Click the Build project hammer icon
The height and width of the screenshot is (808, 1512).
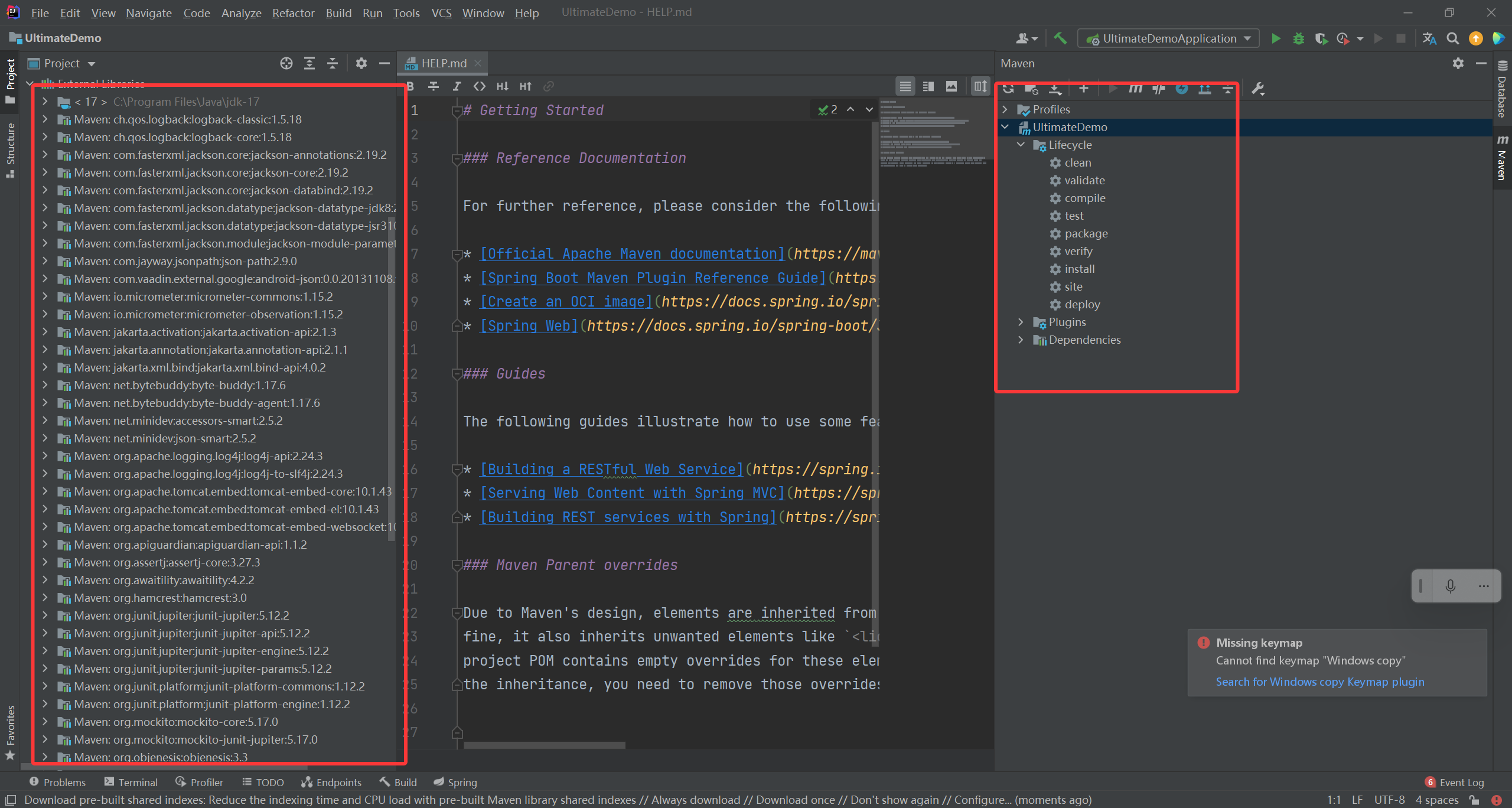[x=1061, y=38]
